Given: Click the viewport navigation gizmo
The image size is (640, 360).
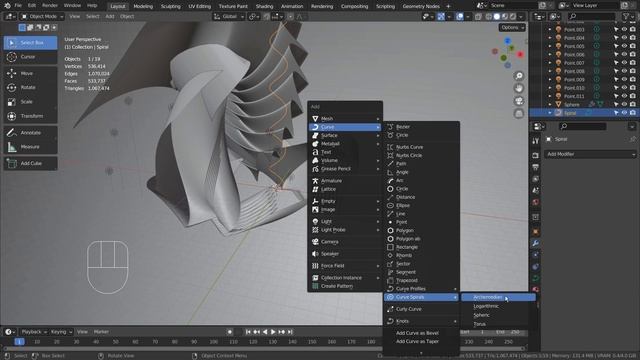Looking at the screenshot, I should tap(507, 53).
